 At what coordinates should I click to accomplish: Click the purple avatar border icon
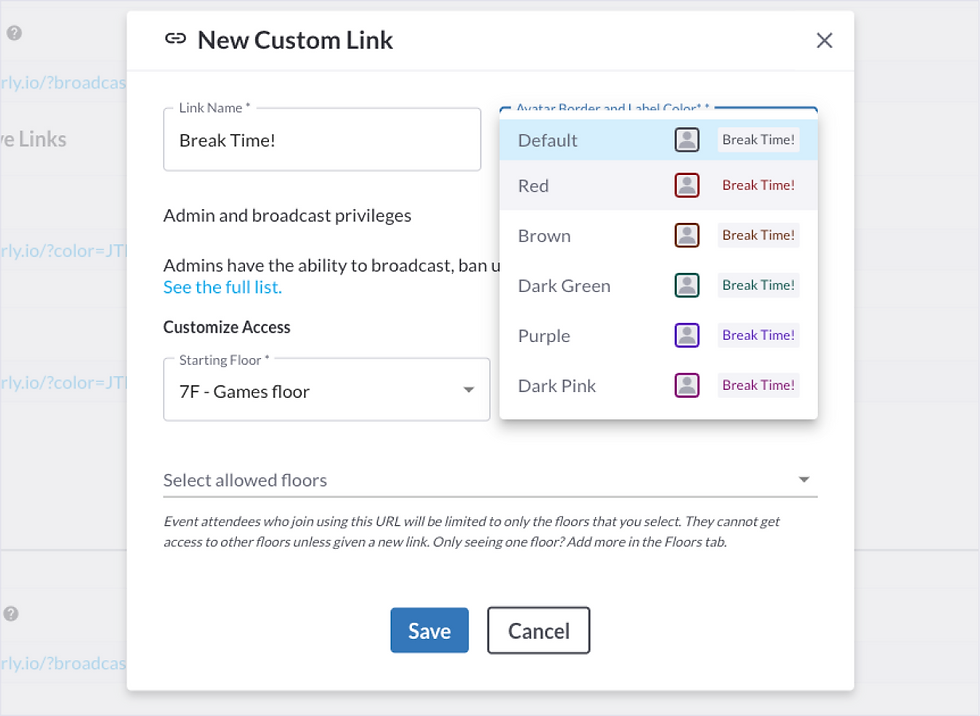tap(686, 336)
